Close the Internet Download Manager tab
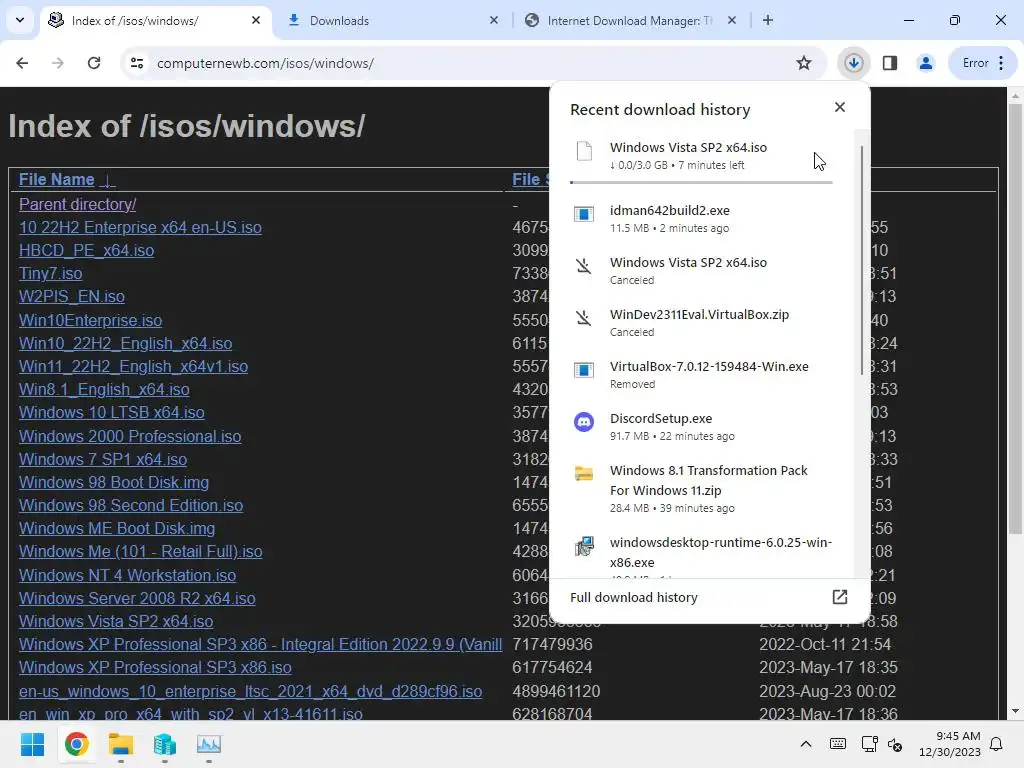Viewport: 1024px width, 768px height. 732,20
